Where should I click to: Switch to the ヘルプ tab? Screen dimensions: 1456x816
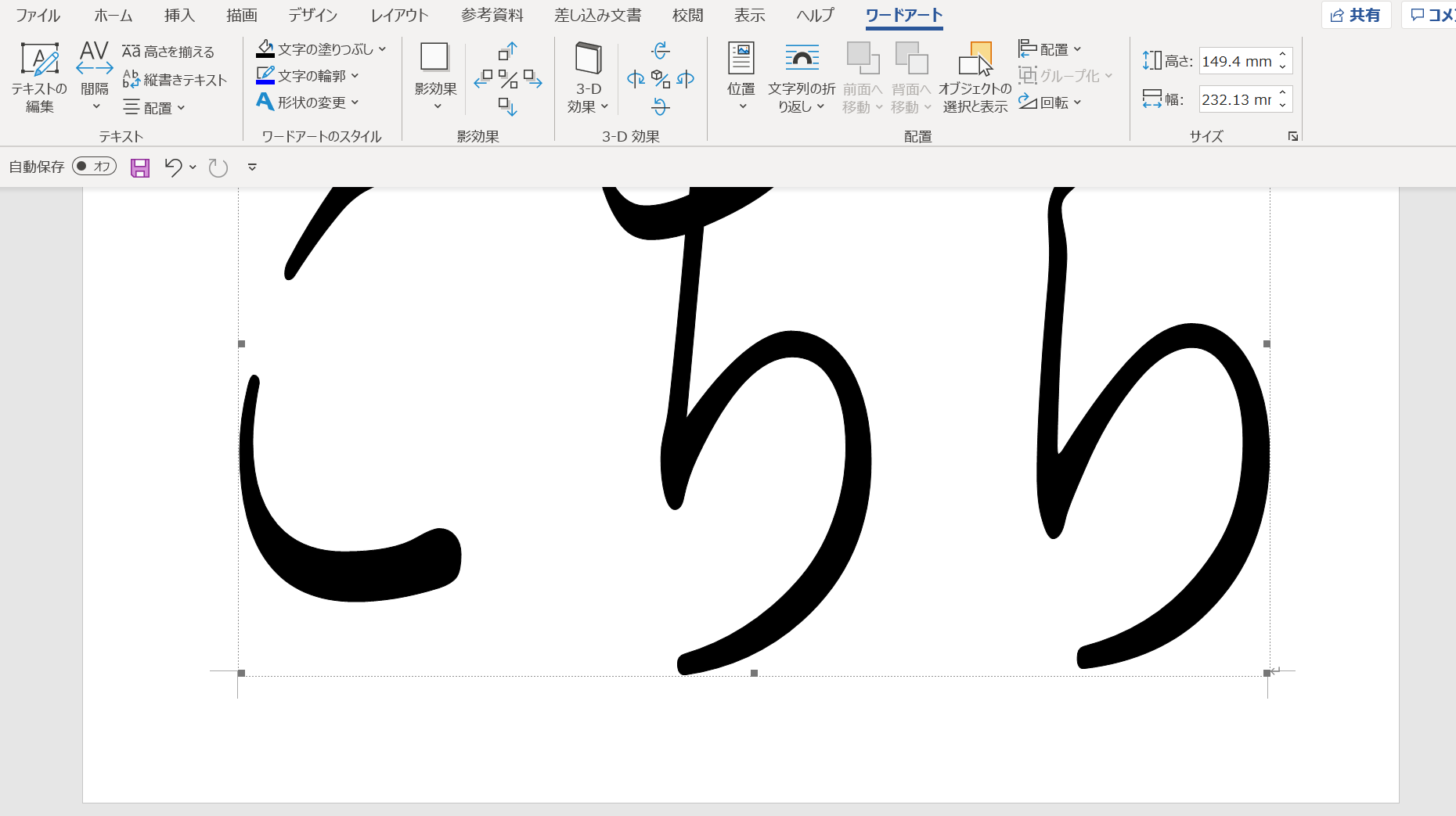point(815,15)
